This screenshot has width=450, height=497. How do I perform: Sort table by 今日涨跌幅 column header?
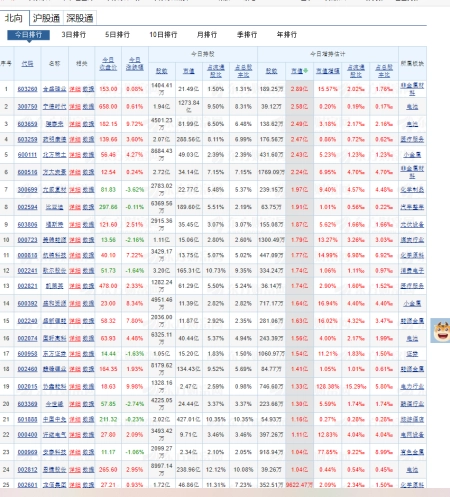pyautogui.click(x=135, y=63)
